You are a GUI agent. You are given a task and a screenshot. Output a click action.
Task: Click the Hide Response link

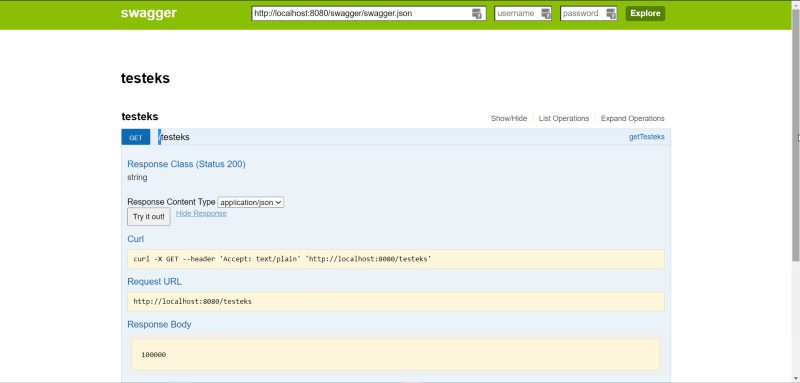201,213
